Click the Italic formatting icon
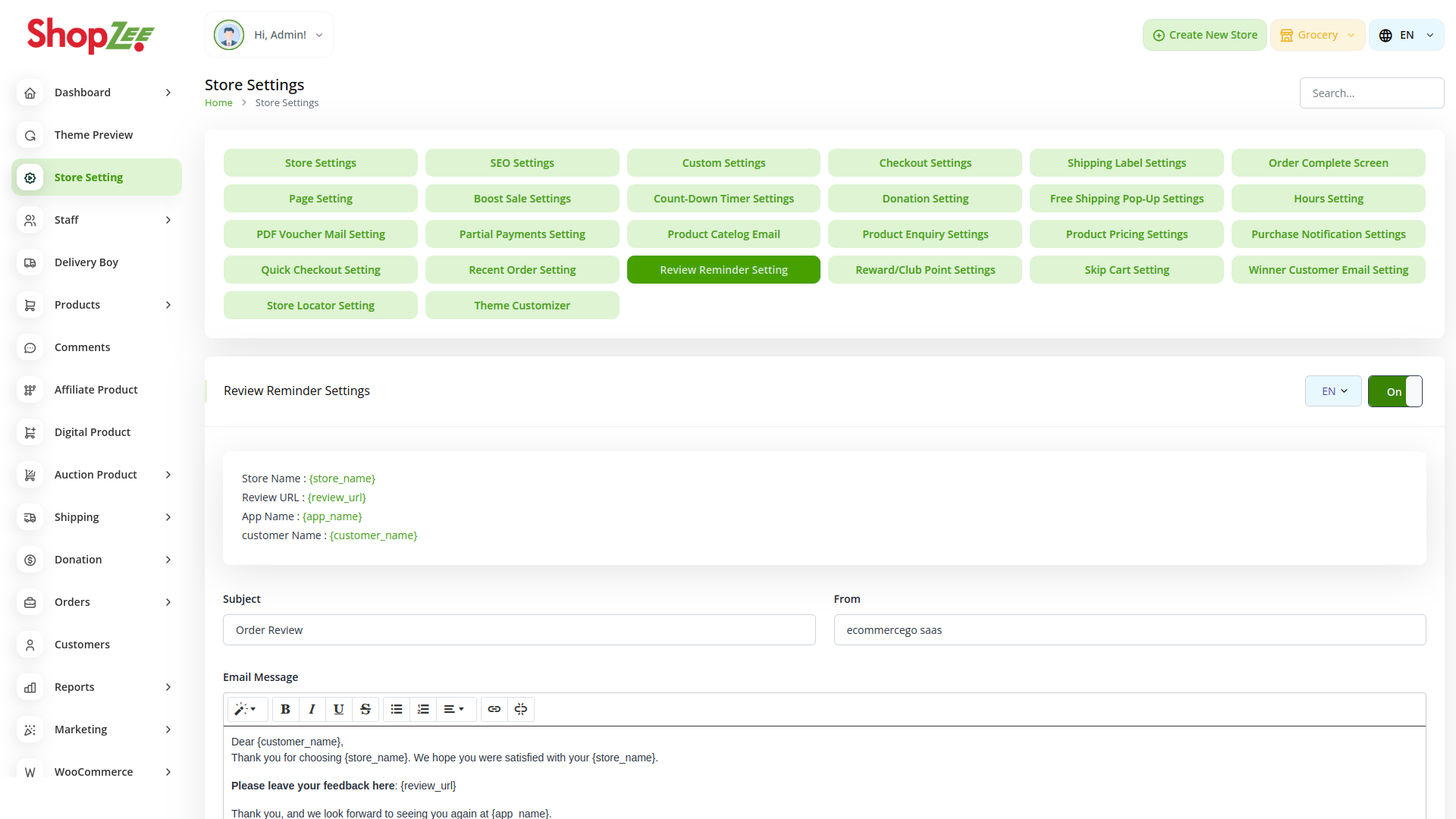 312,709
